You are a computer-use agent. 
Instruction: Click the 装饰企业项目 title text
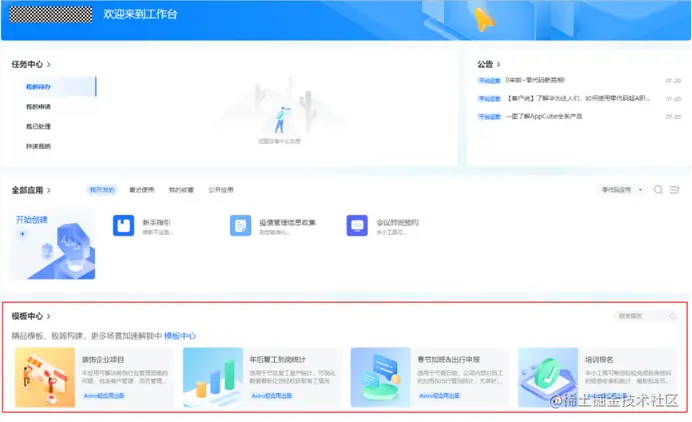103,360
